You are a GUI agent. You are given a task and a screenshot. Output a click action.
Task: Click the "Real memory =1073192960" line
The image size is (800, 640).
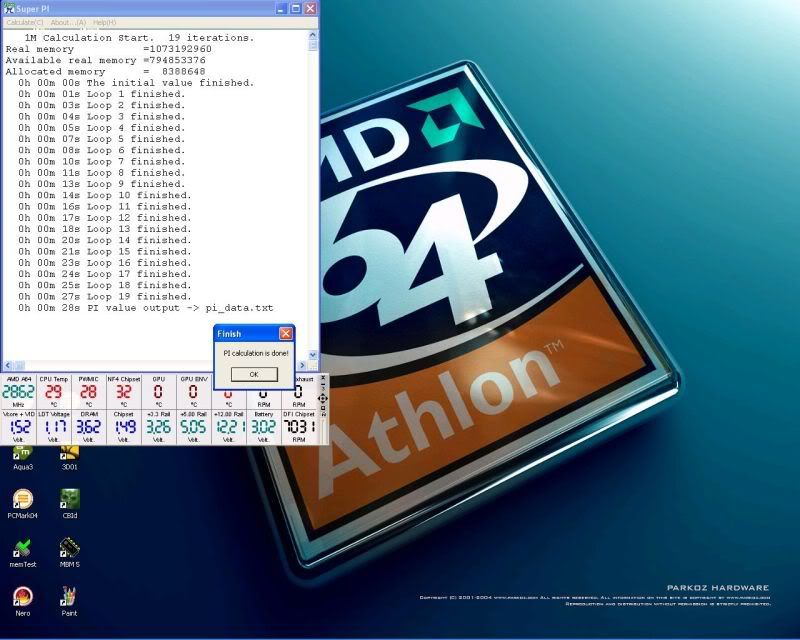108,49
